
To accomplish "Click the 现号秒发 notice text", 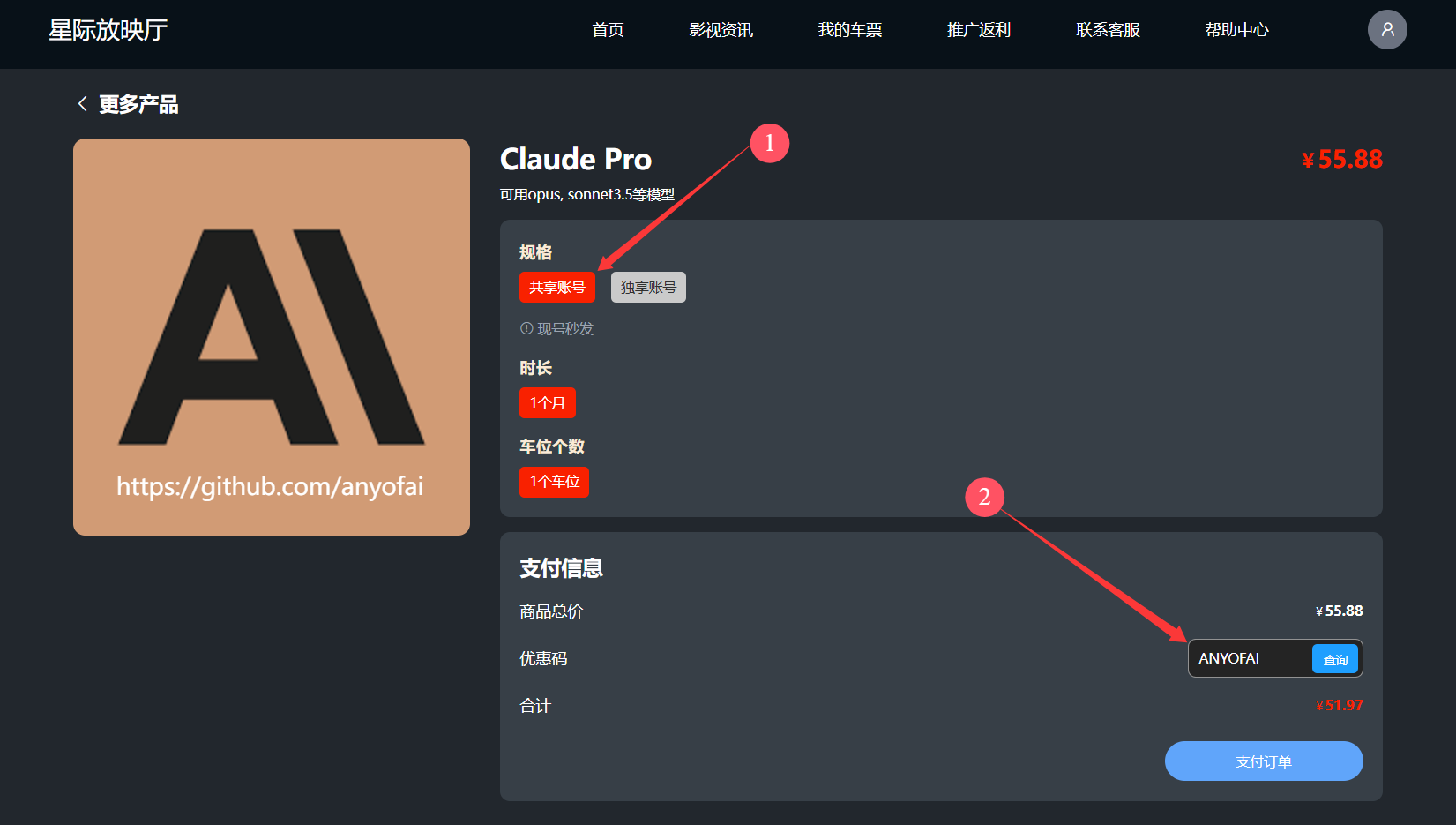I will 565,328.
